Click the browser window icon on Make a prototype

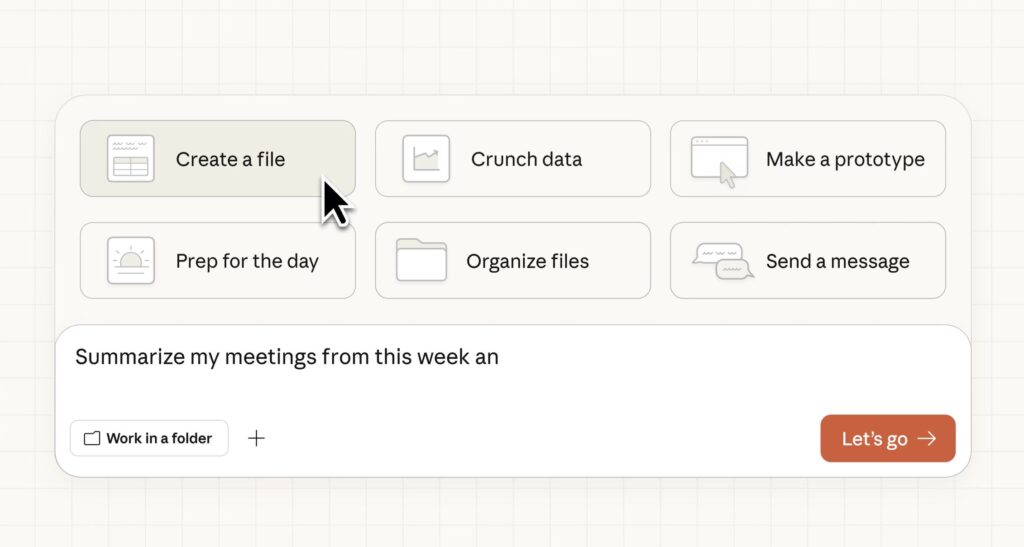pyautogui.click(x=719, y=160)
